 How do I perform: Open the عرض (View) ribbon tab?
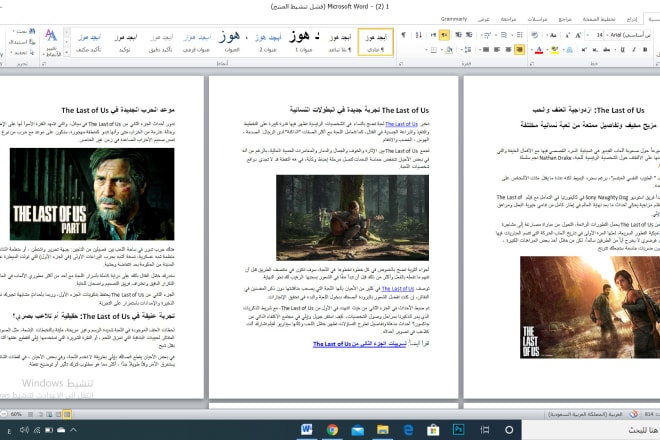click(x=483, y=19)
